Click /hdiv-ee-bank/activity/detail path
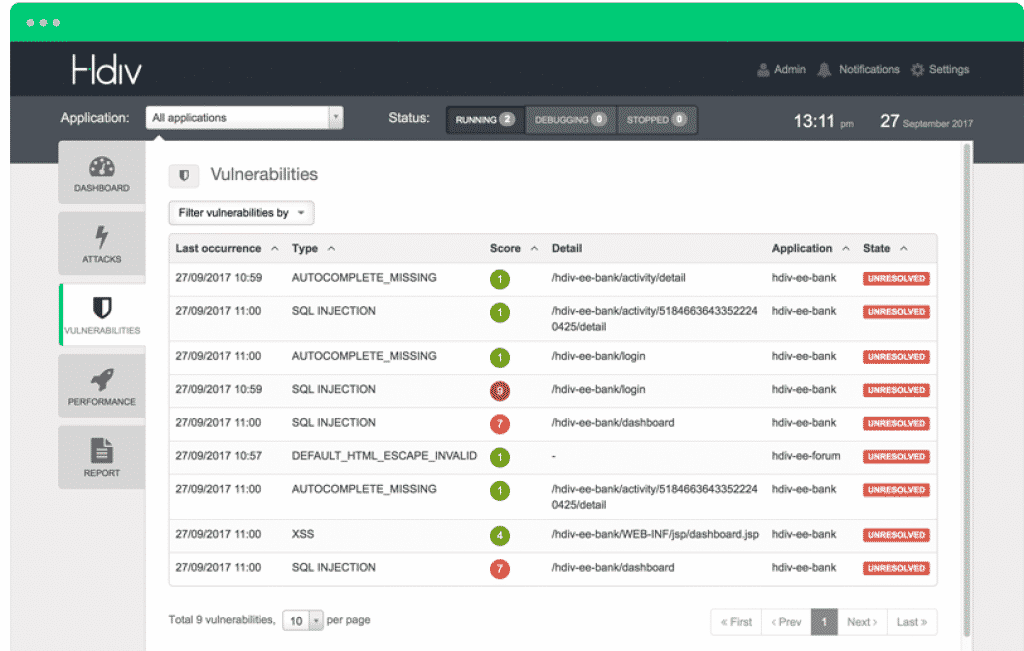The image size is (1024, 651). coord(618,278)
